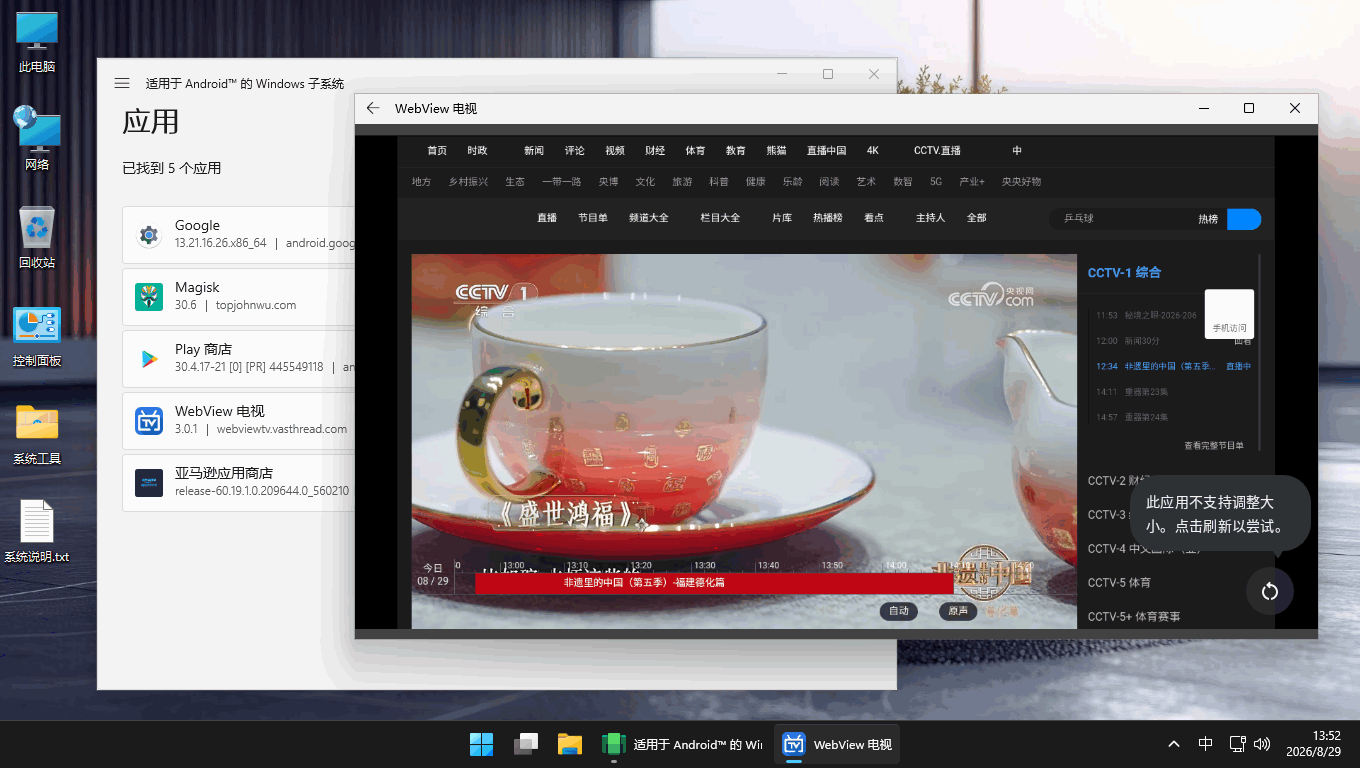Click the Play 商店 app icon
Image resolution: width=1360 pixels, height=768 pixels.
click(x=149, y=359)
